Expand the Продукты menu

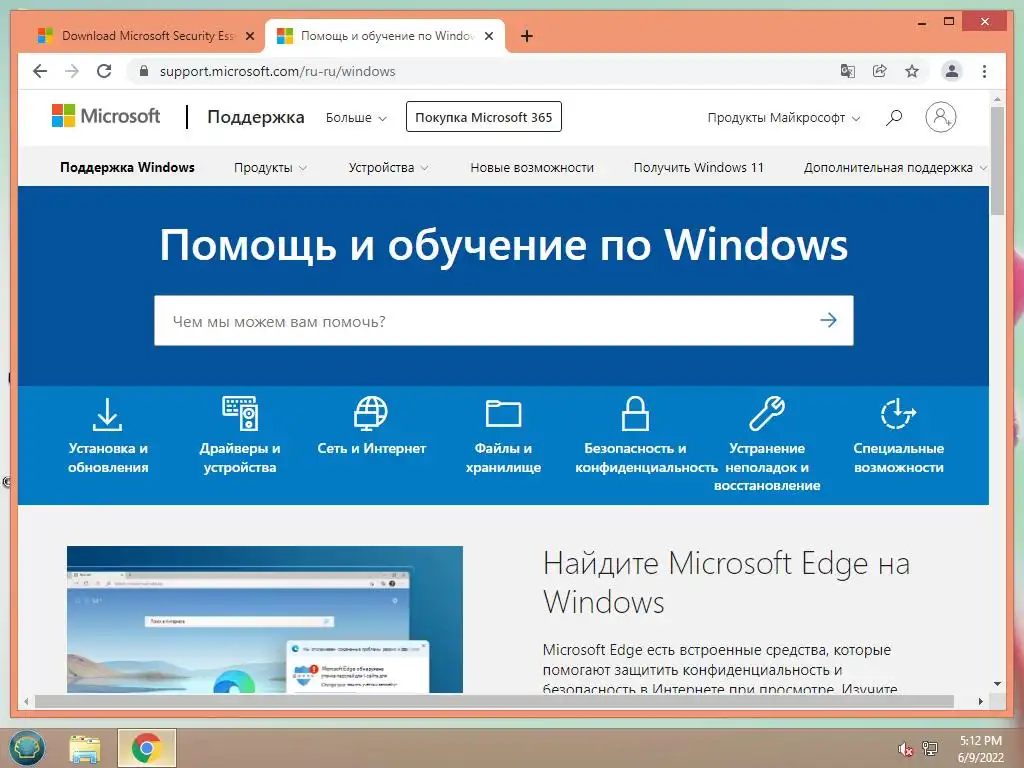click(270, 168)
